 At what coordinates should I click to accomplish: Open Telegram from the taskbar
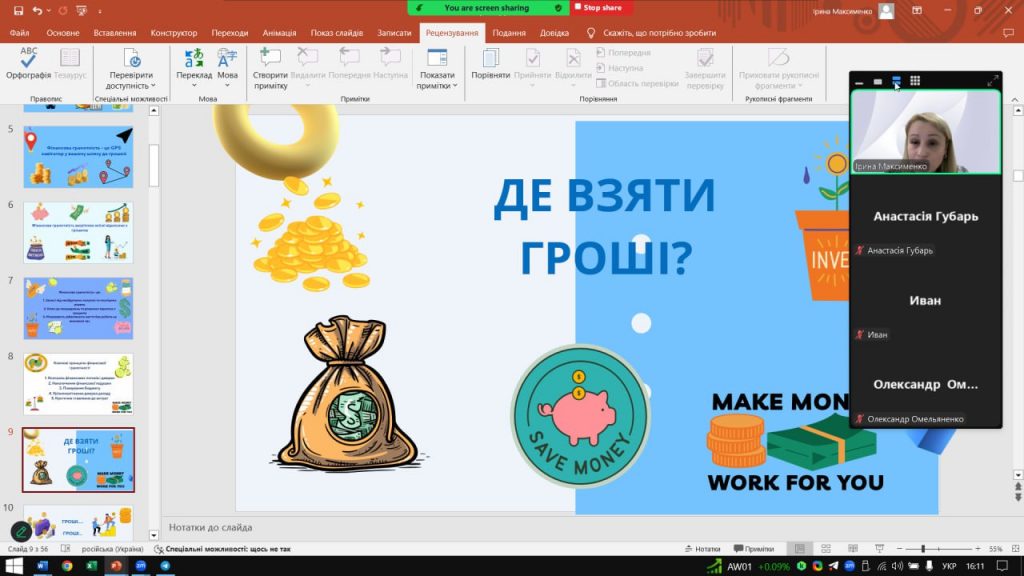(x=165, y=566)
